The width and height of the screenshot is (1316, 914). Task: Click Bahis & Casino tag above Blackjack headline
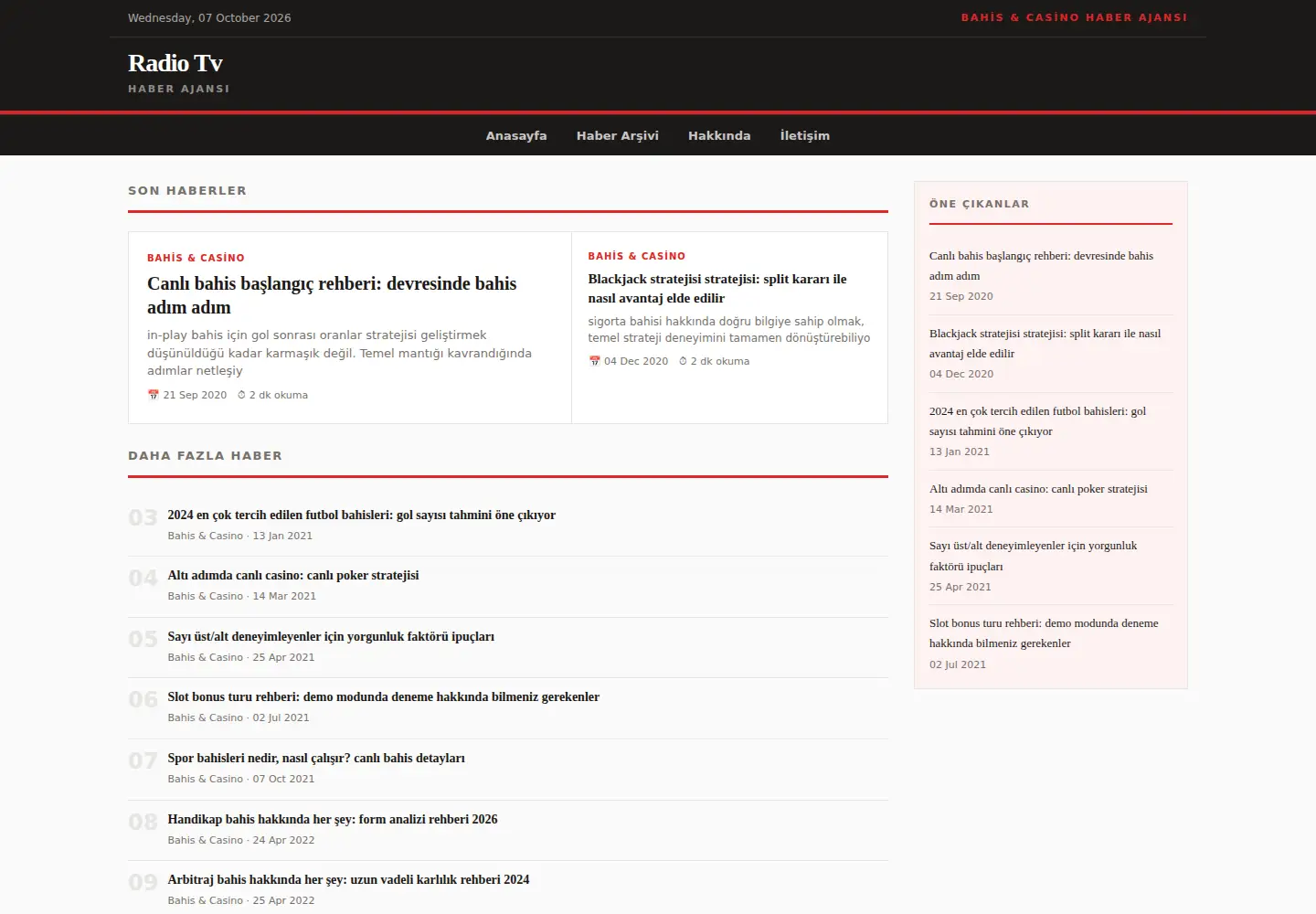[637, 256]
